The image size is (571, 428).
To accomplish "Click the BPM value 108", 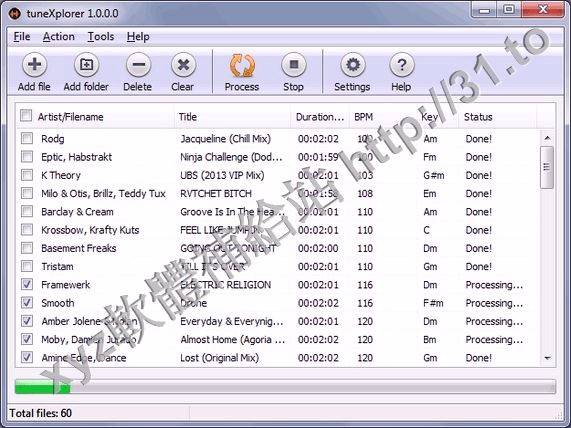I will point(365,193).
